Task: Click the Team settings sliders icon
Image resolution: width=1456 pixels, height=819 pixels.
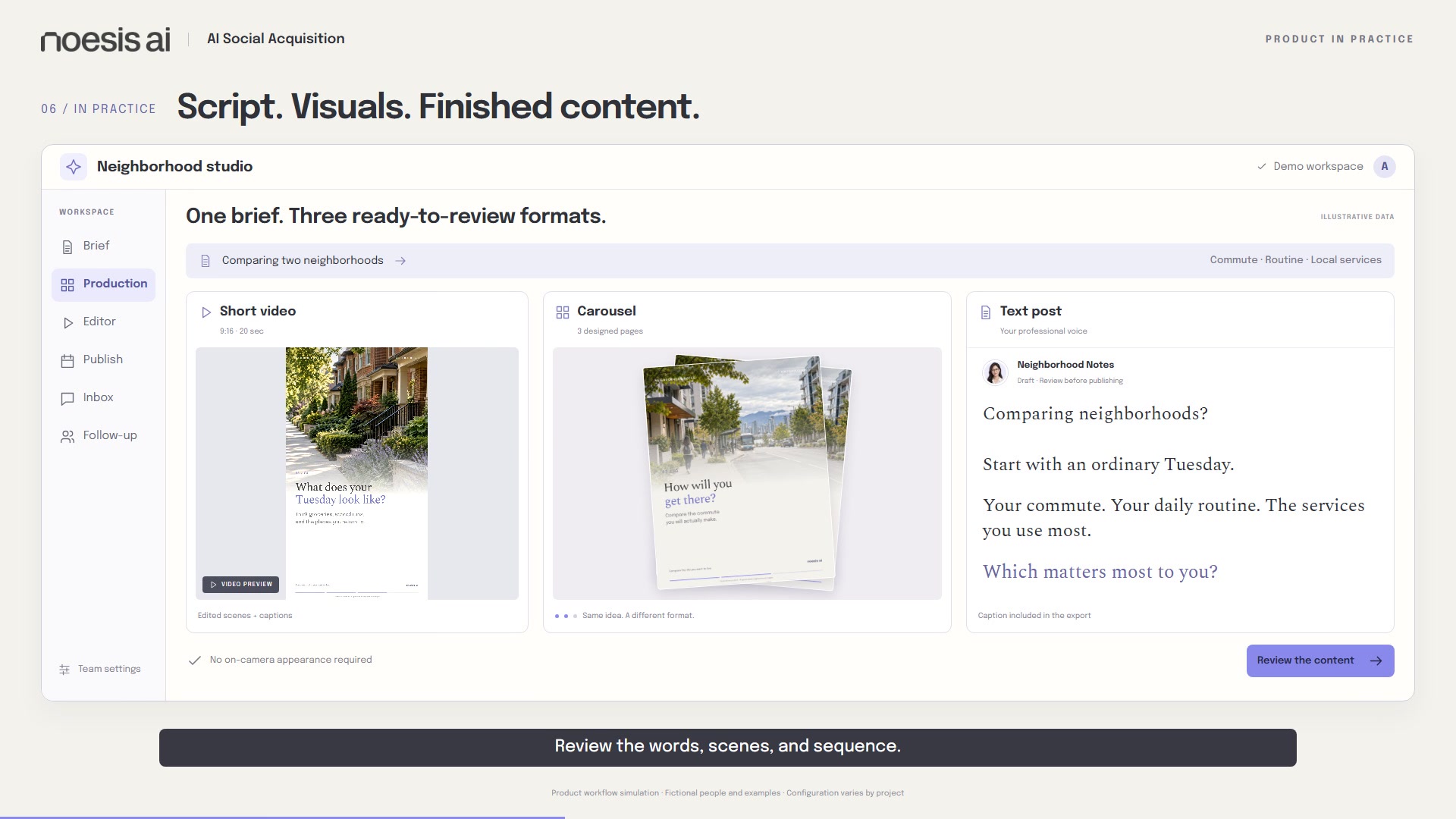Action: [64, 669]
